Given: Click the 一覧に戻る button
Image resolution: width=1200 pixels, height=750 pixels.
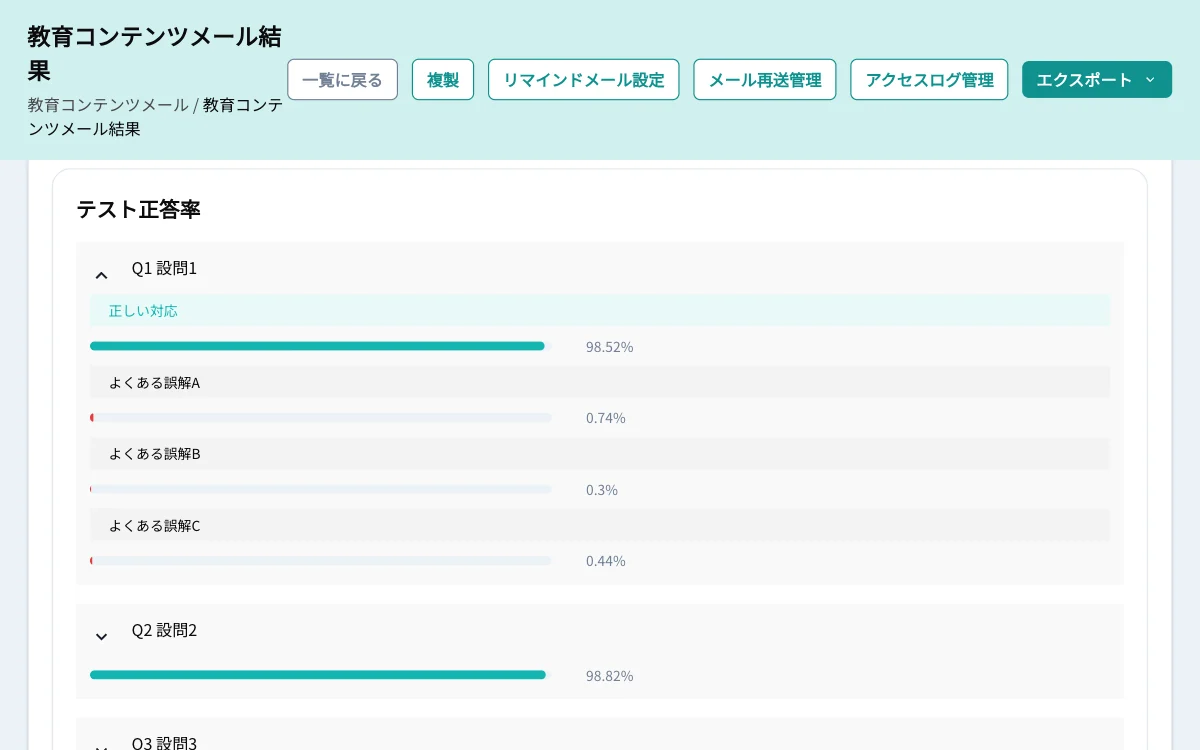Looking at the screenshot, I should [342, 80].
